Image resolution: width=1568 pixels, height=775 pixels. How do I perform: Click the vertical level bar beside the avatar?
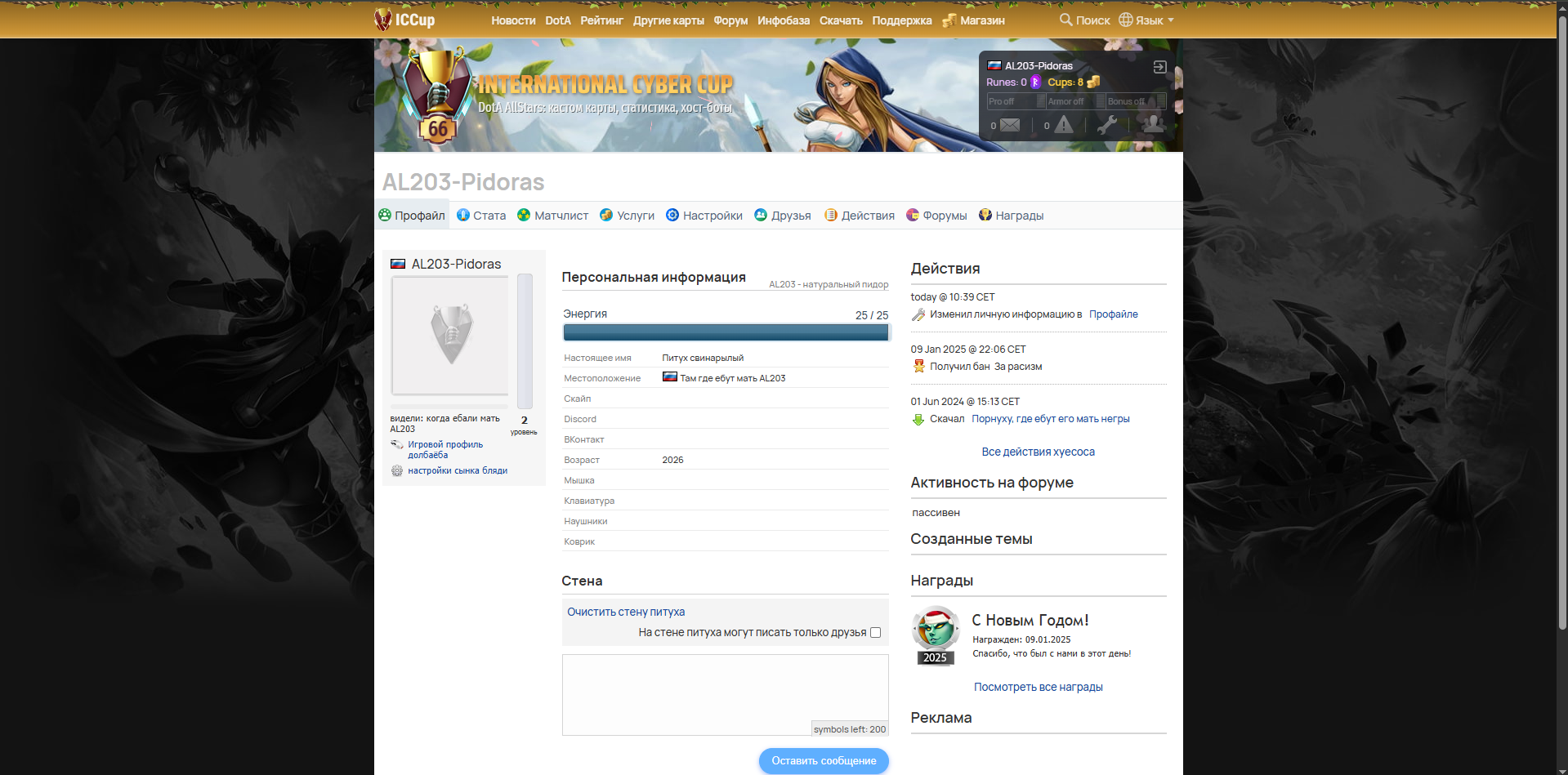click(525, 341)
